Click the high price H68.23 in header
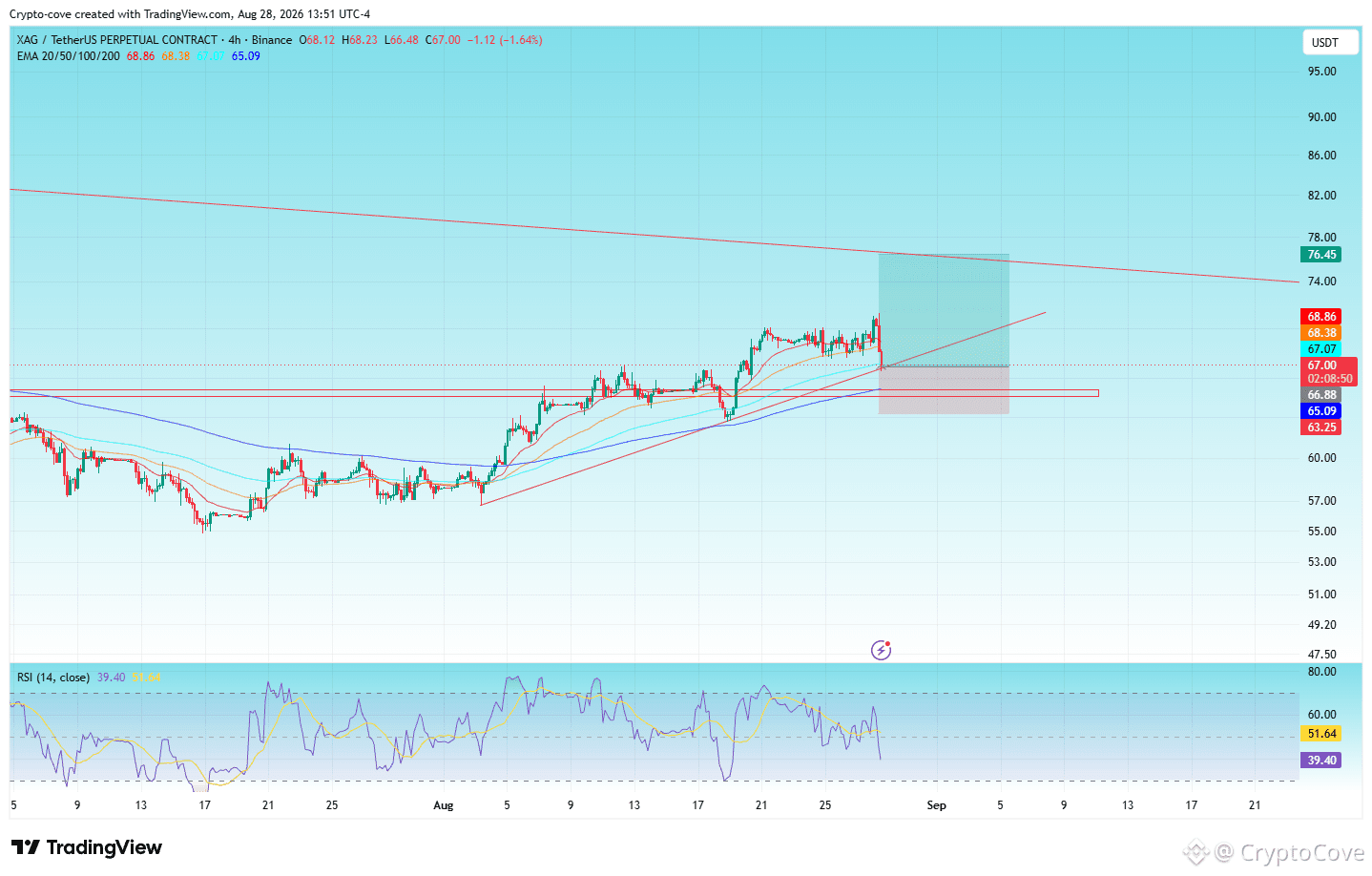 point(360,40)
